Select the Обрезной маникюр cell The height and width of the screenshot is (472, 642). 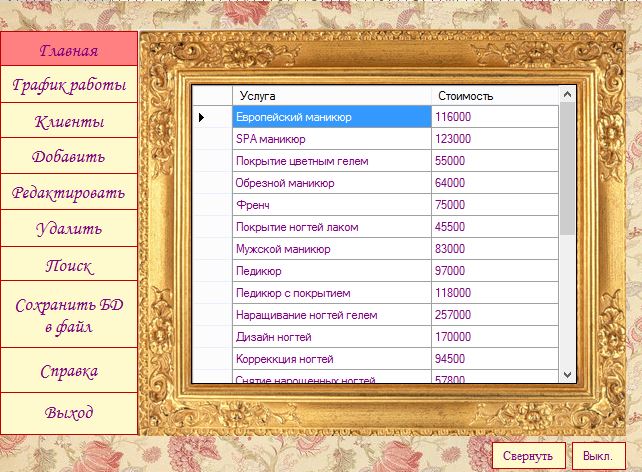pyautogui.click(x=332, y=183)
